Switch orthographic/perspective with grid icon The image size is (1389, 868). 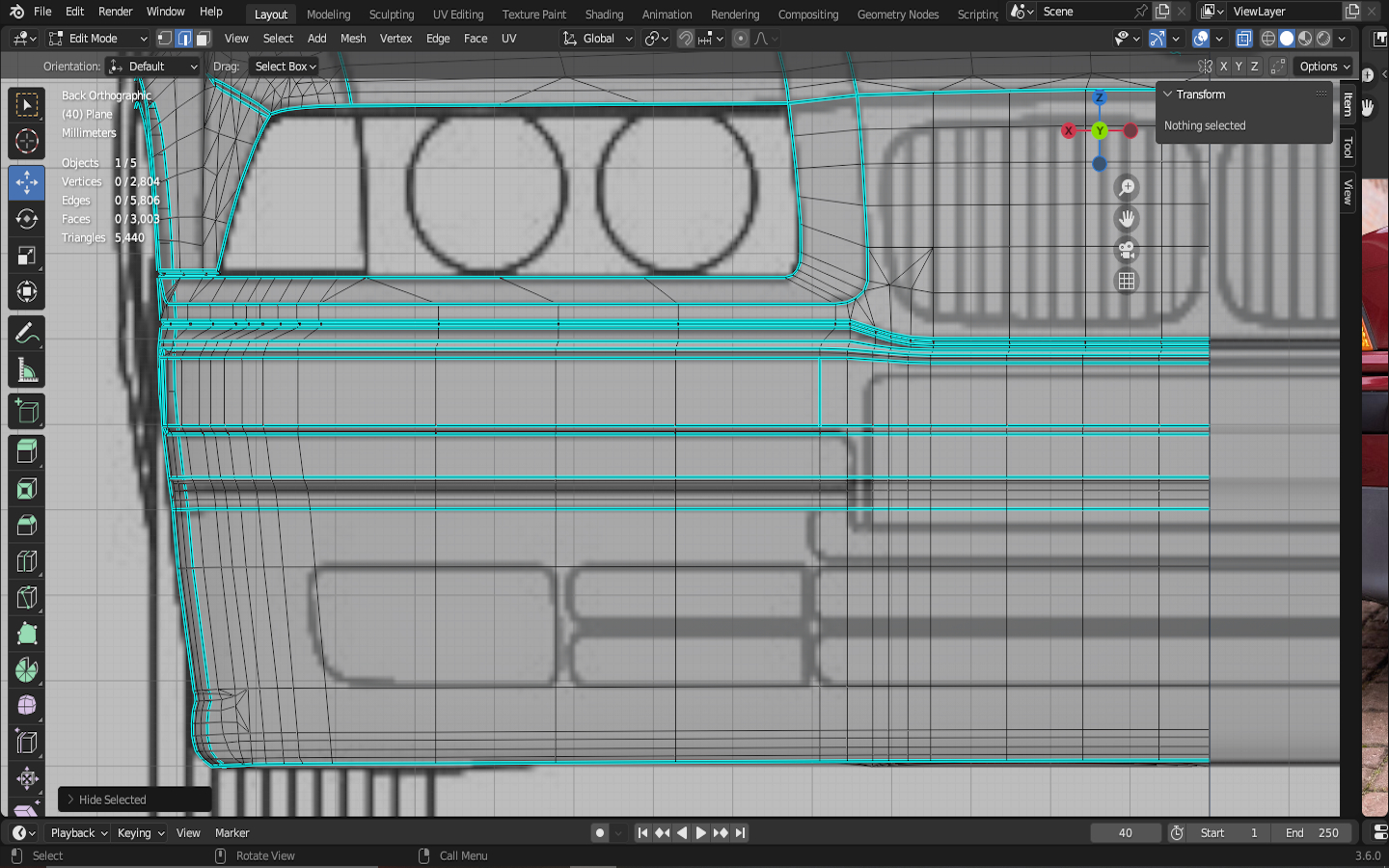coord(1126,281)
